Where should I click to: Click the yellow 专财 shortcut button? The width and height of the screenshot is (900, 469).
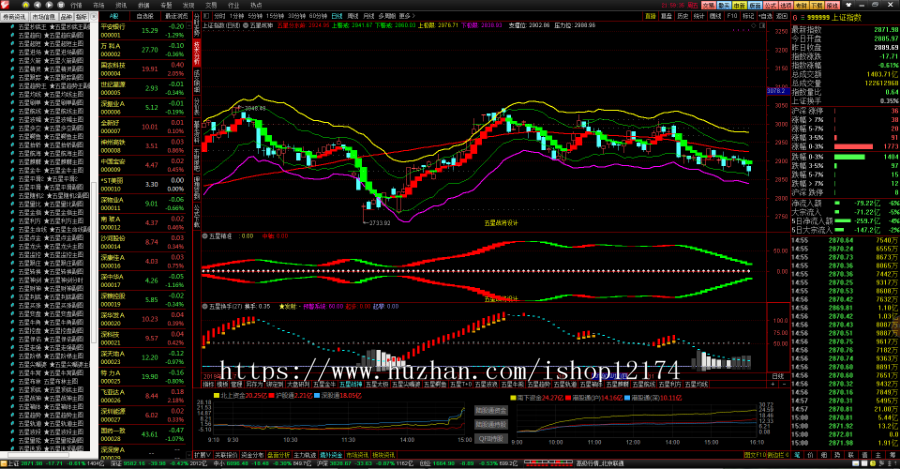(x=801, y=5)
